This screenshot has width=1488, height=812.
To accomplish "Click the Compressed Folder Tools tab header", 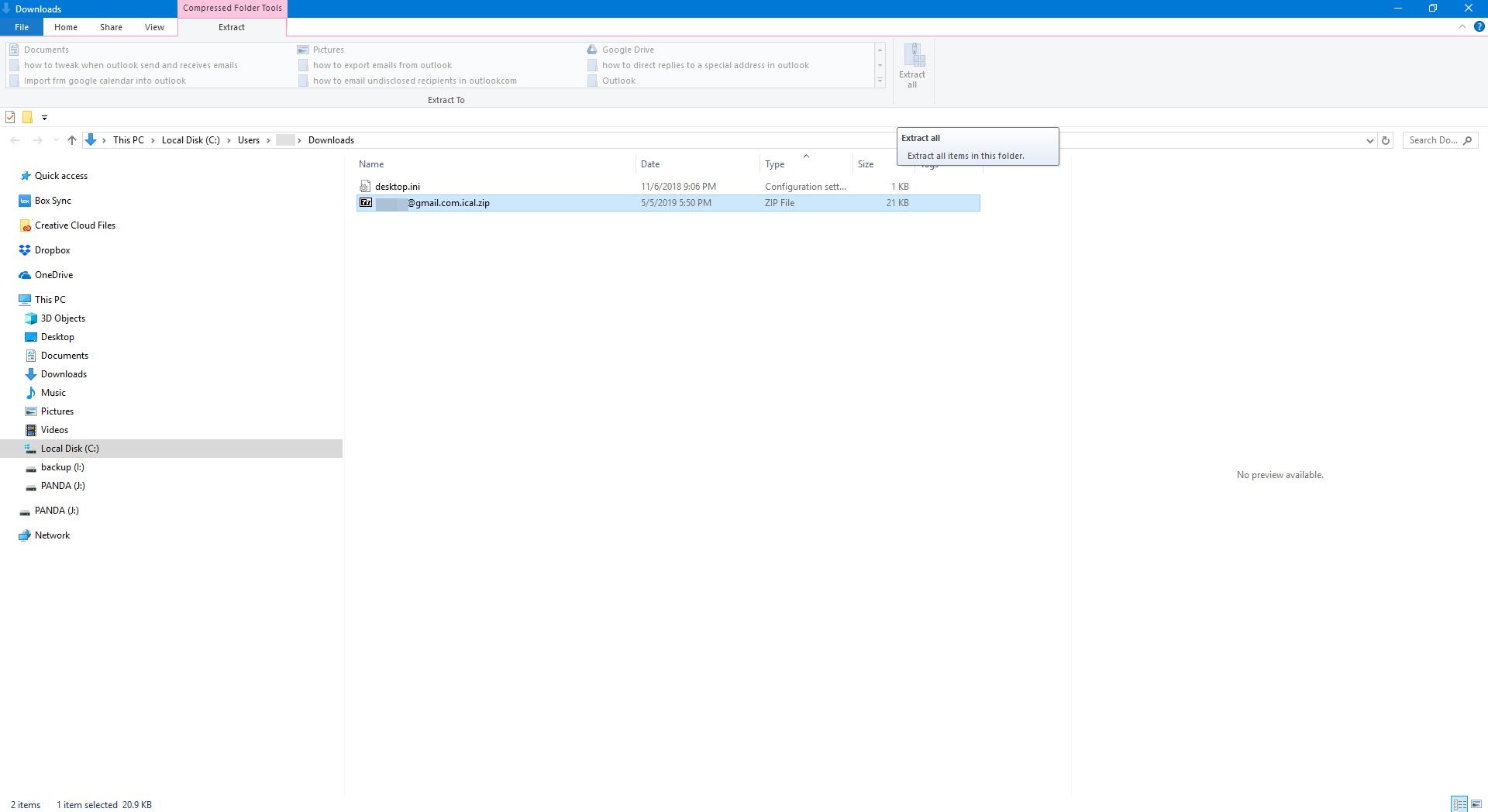I will pos(232,8).
